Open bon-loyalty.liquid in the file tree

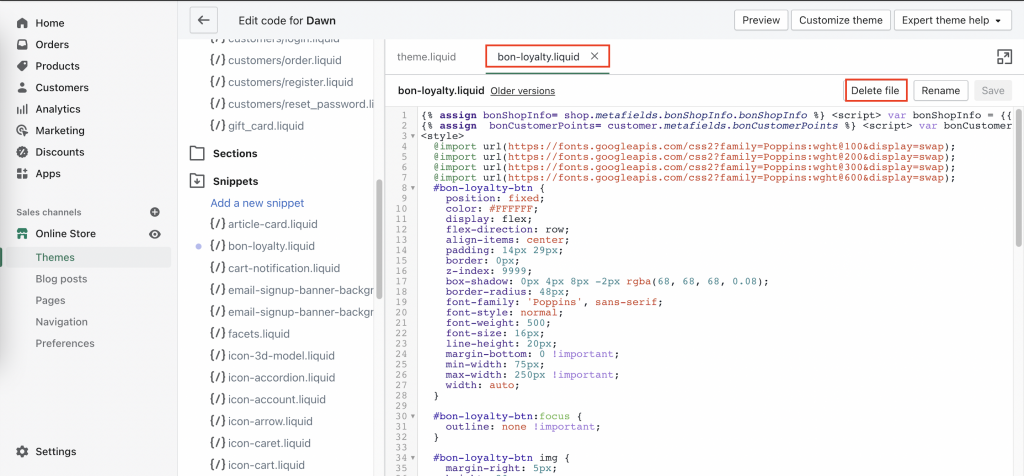pos(272,246)
